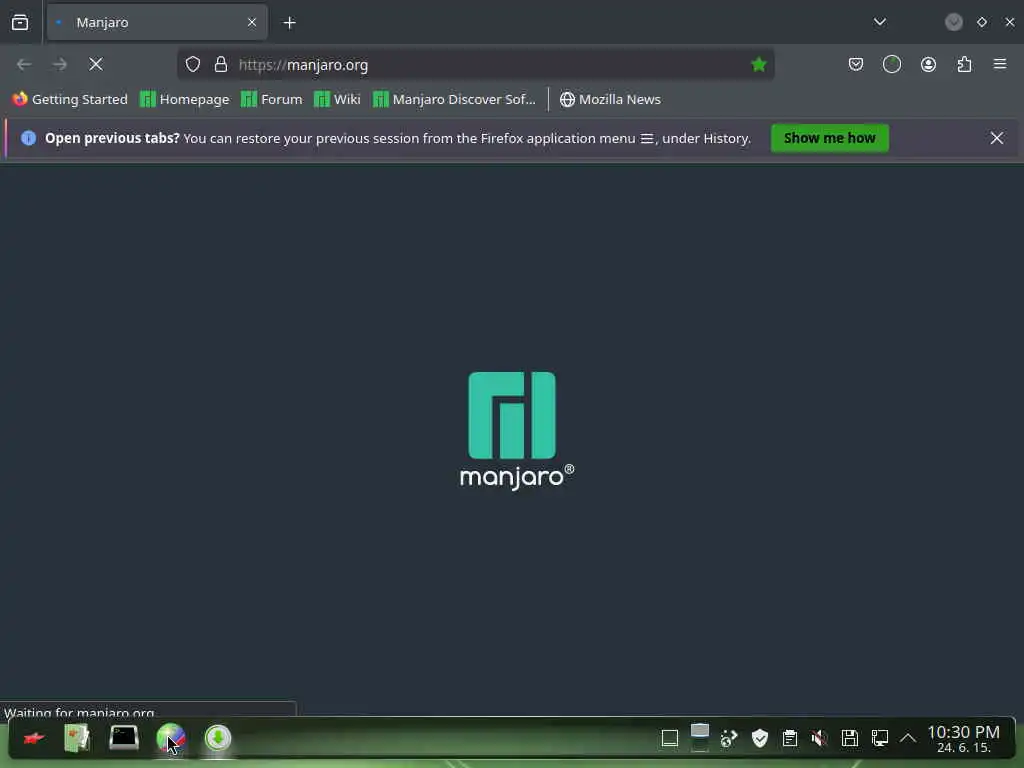Open the pager desktop switcher widget
Viewport: 1024px width, 768px height.
(699, 738)
